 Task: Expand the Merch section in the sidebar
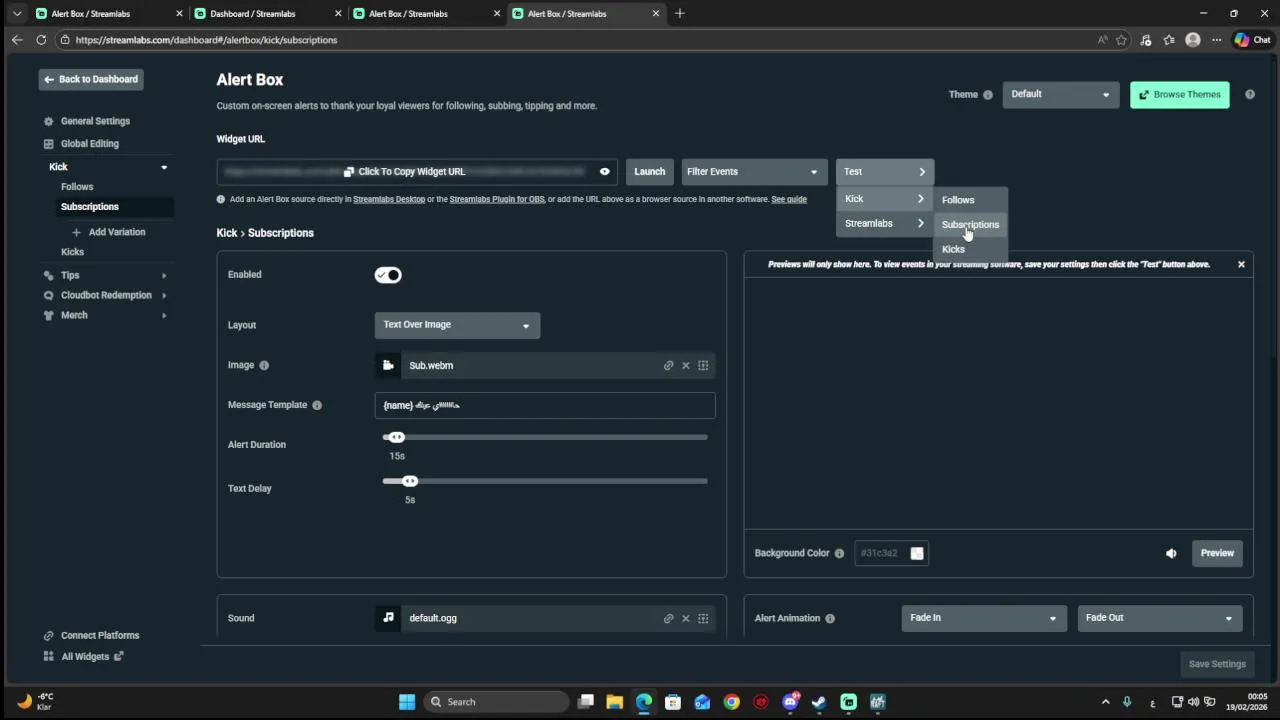point(164,315)
